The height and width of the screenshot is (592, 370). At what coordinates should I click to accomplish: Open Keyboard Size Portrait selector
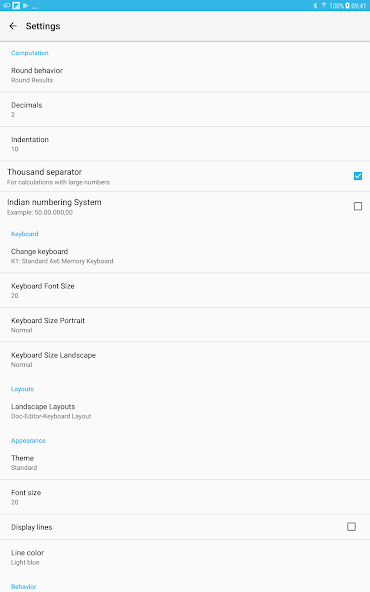(185, 325)
